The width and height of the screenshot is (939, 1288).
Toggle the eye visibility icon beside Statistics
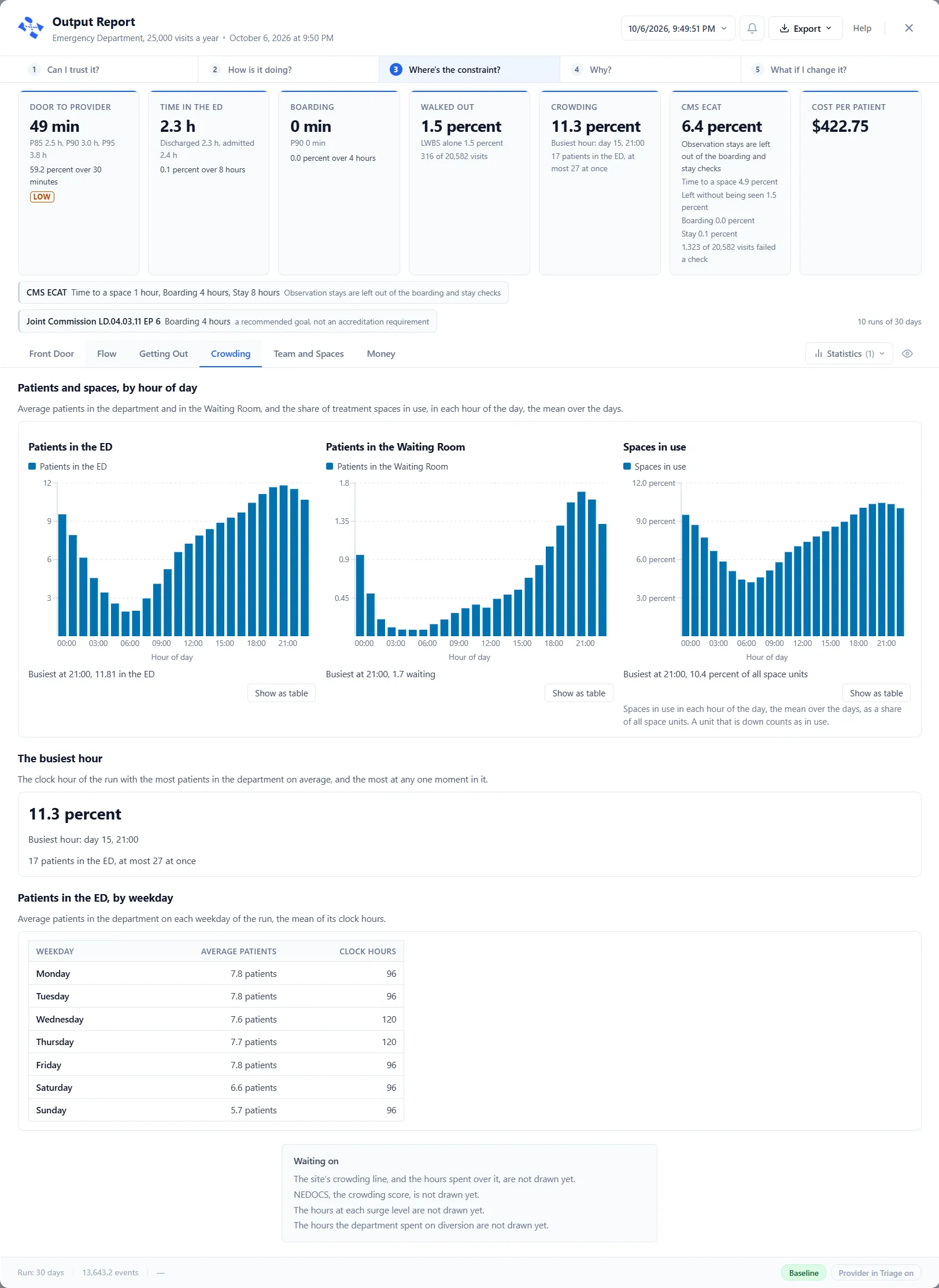coord(907,354)
